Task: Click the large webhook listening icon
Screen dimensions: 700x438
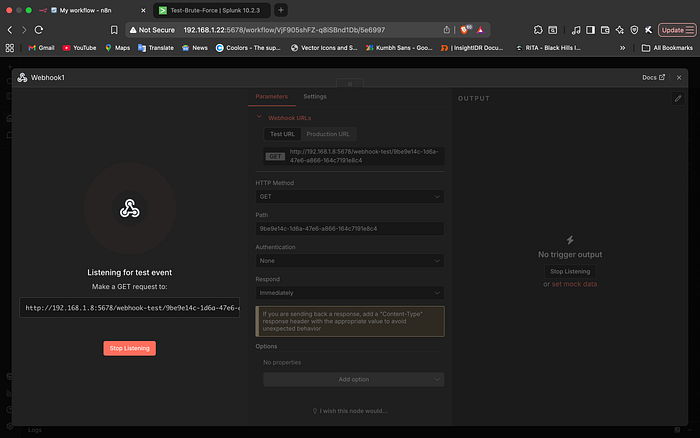Action: tap(129, 209)
